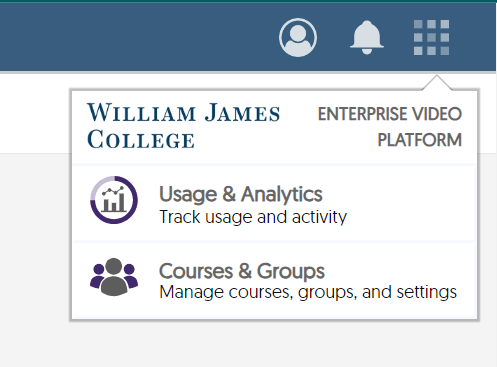Screen dimensions: 497x367
Task: Click the gray page background below the menu
Action: (x=248, y=343)
